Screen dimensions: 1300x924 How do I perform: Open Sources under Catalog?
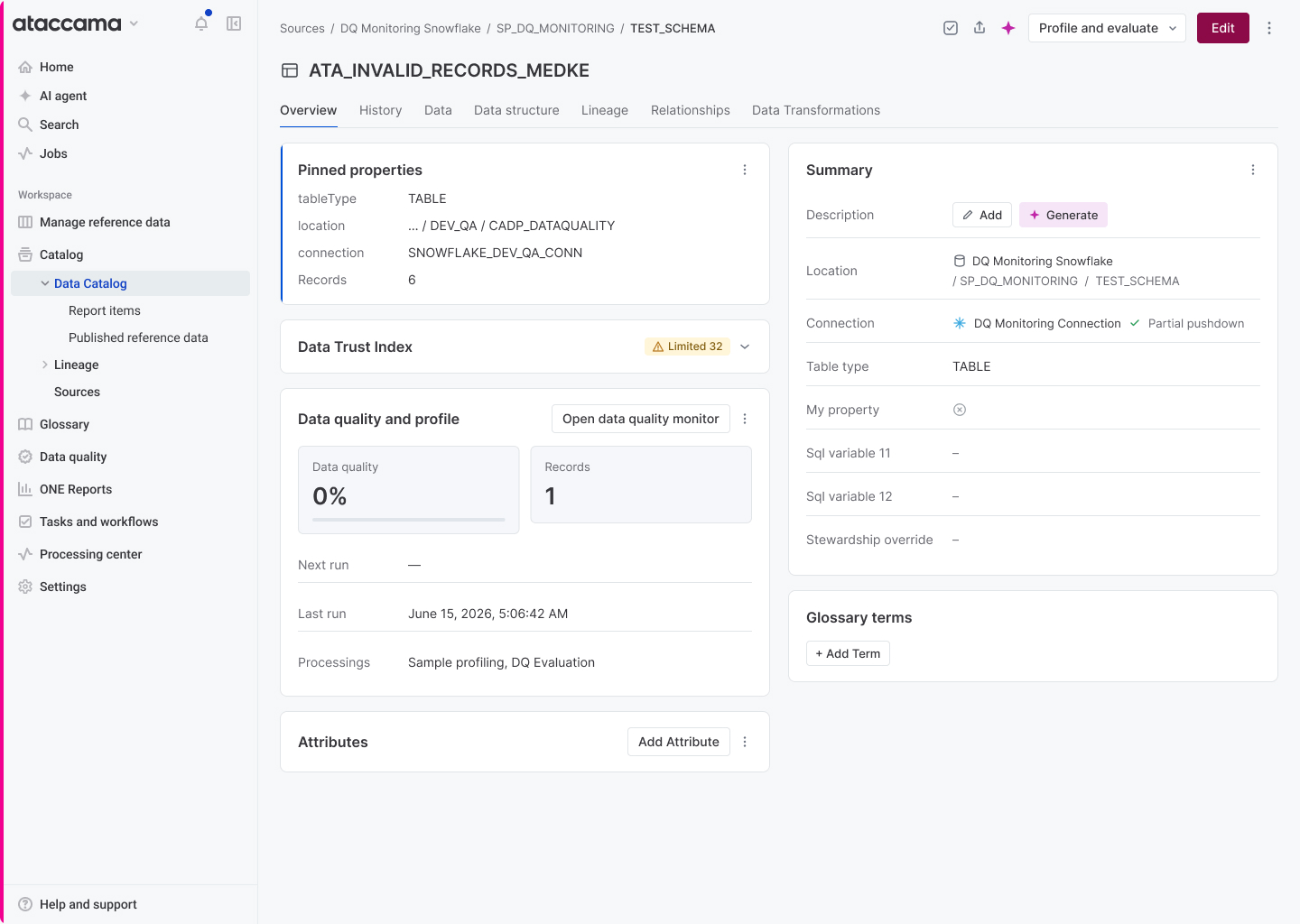click(x=77, y=392)
